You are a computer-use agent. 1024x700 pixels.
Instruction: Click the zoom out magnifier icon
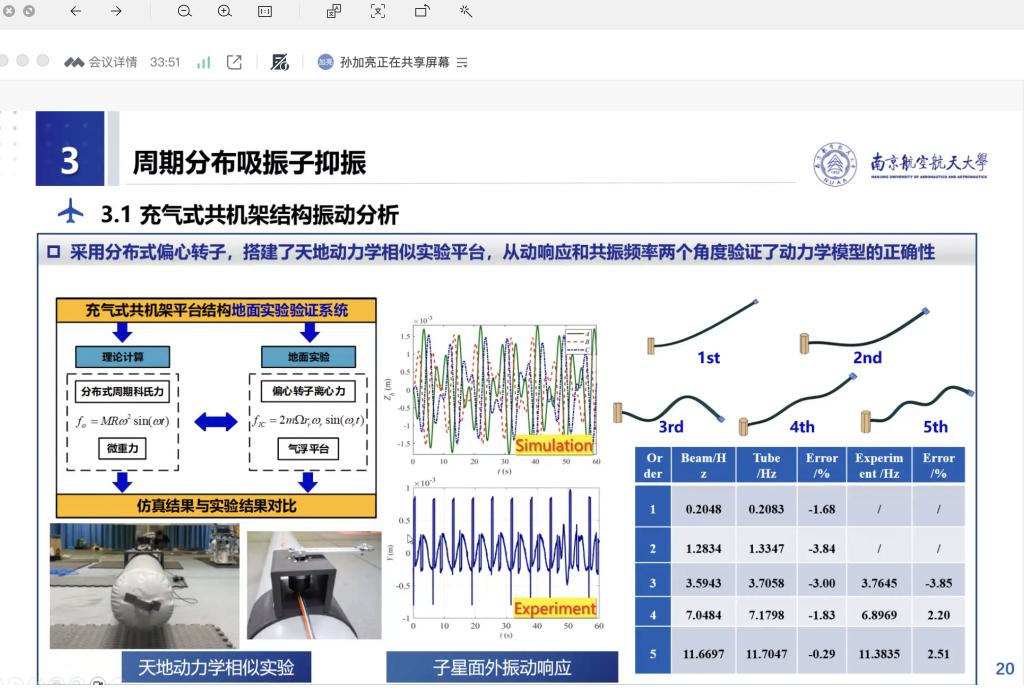tap(184, 11)
